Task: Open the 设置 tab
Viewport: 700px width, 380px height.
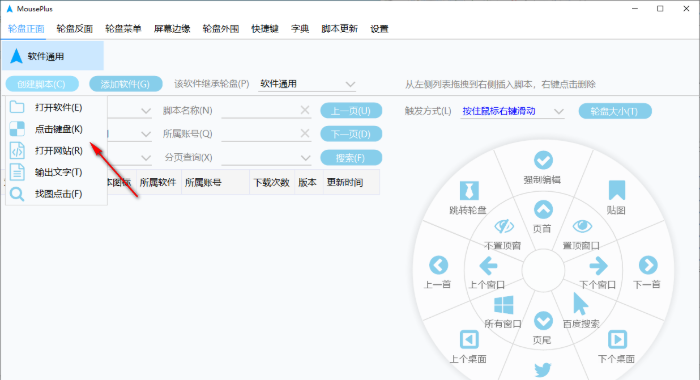Action: click(x=379, y=29)
